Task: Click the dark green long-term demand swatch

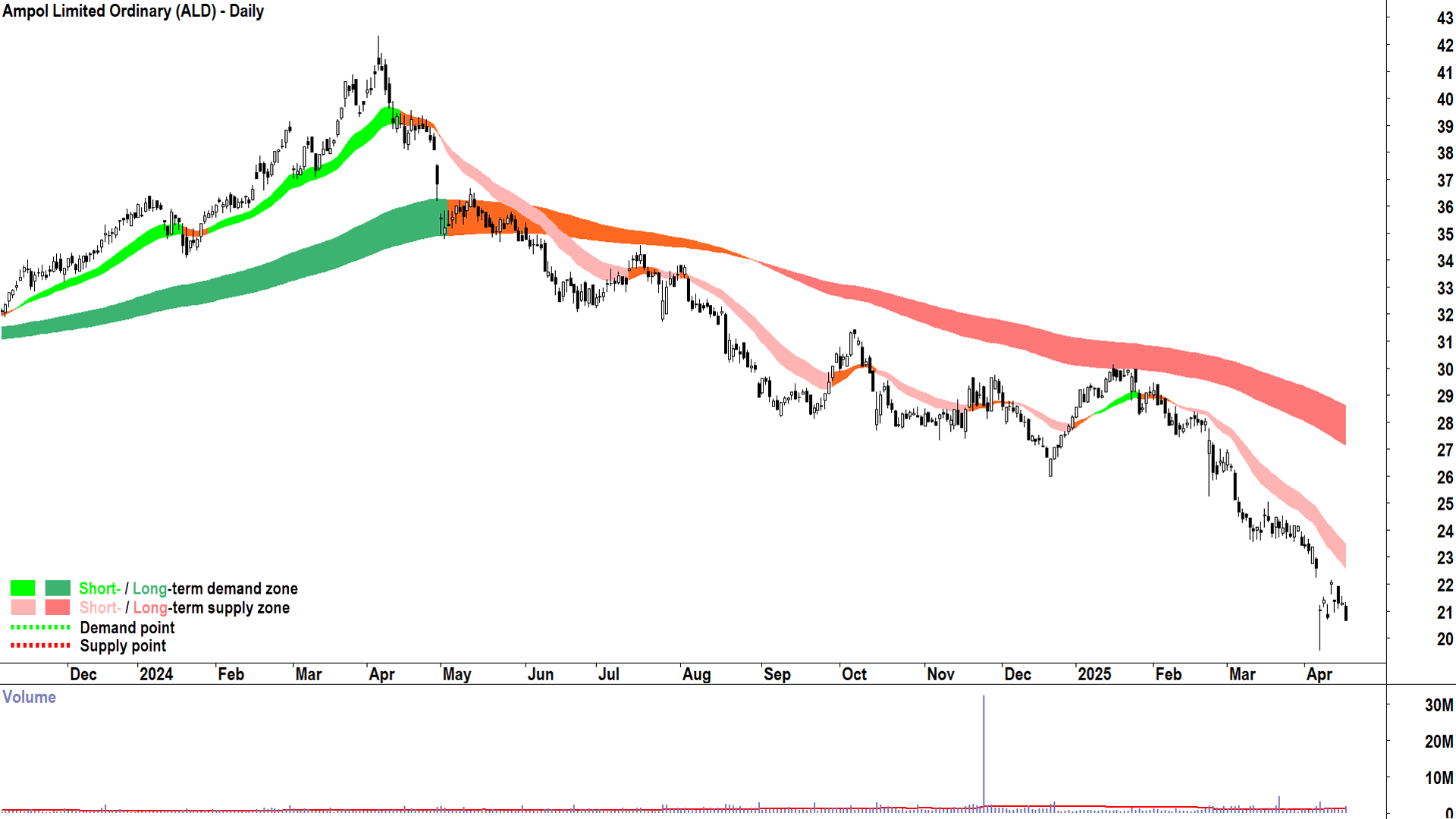Action: click(x=58, y=588)
